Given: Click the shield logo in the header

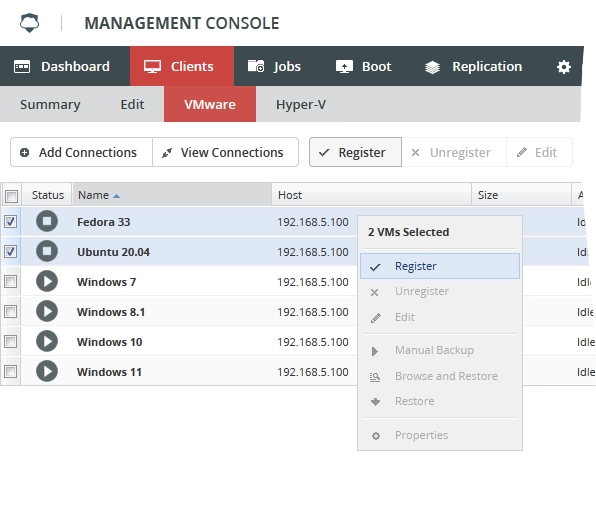Looking at the screenshot, I should tap(29, 23).
